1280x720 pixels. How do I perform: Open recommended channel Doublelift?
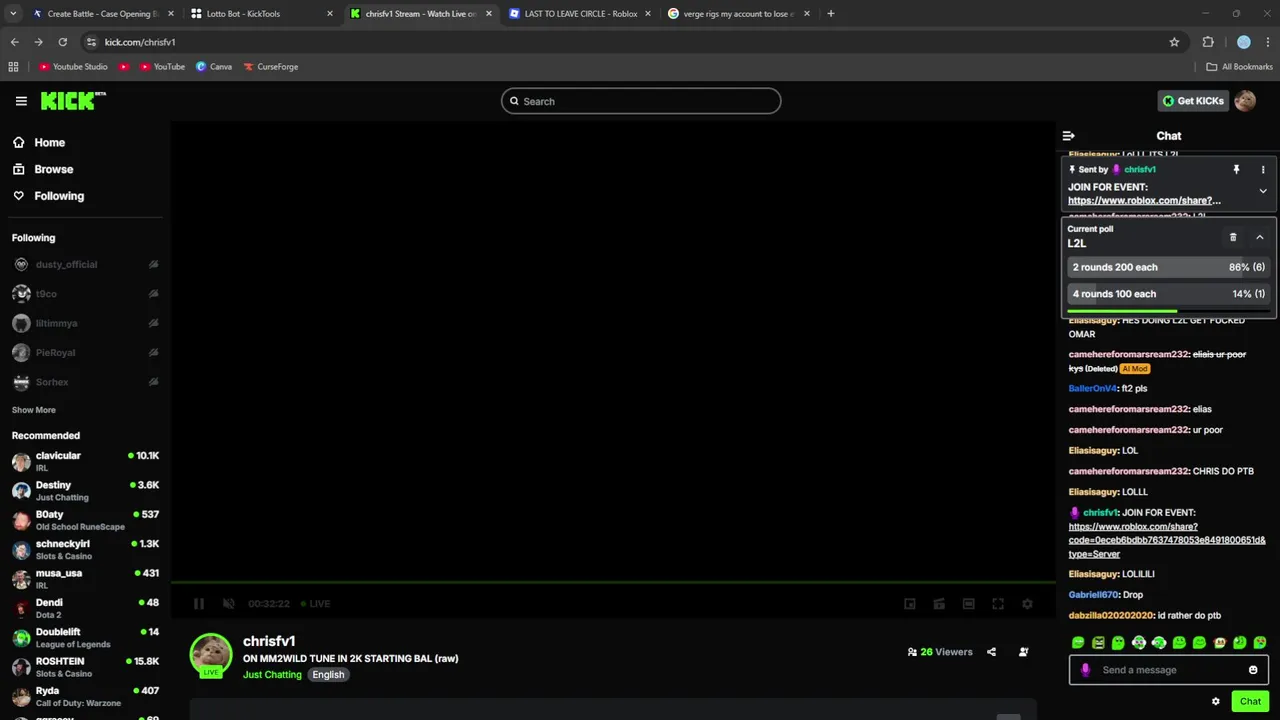pos(85,638)
